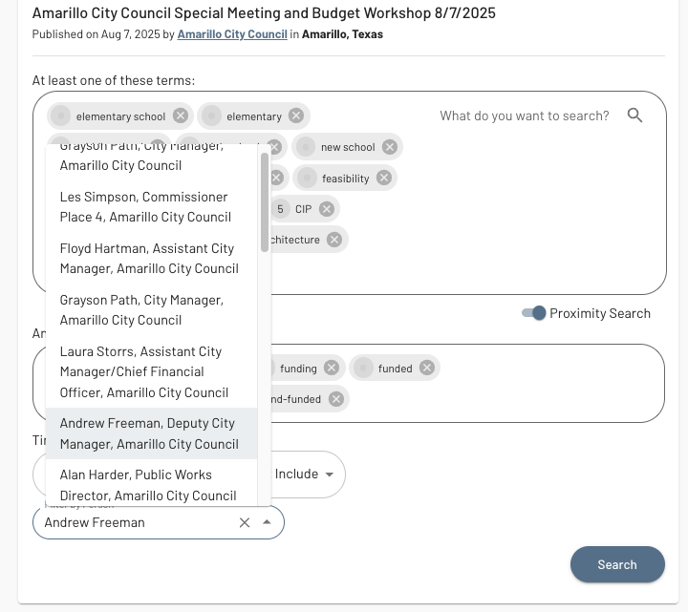The height and width of the screenshot is (612, 688).
Task: Focus the 'What do you want to search?' field
Action: click(524, 116)
